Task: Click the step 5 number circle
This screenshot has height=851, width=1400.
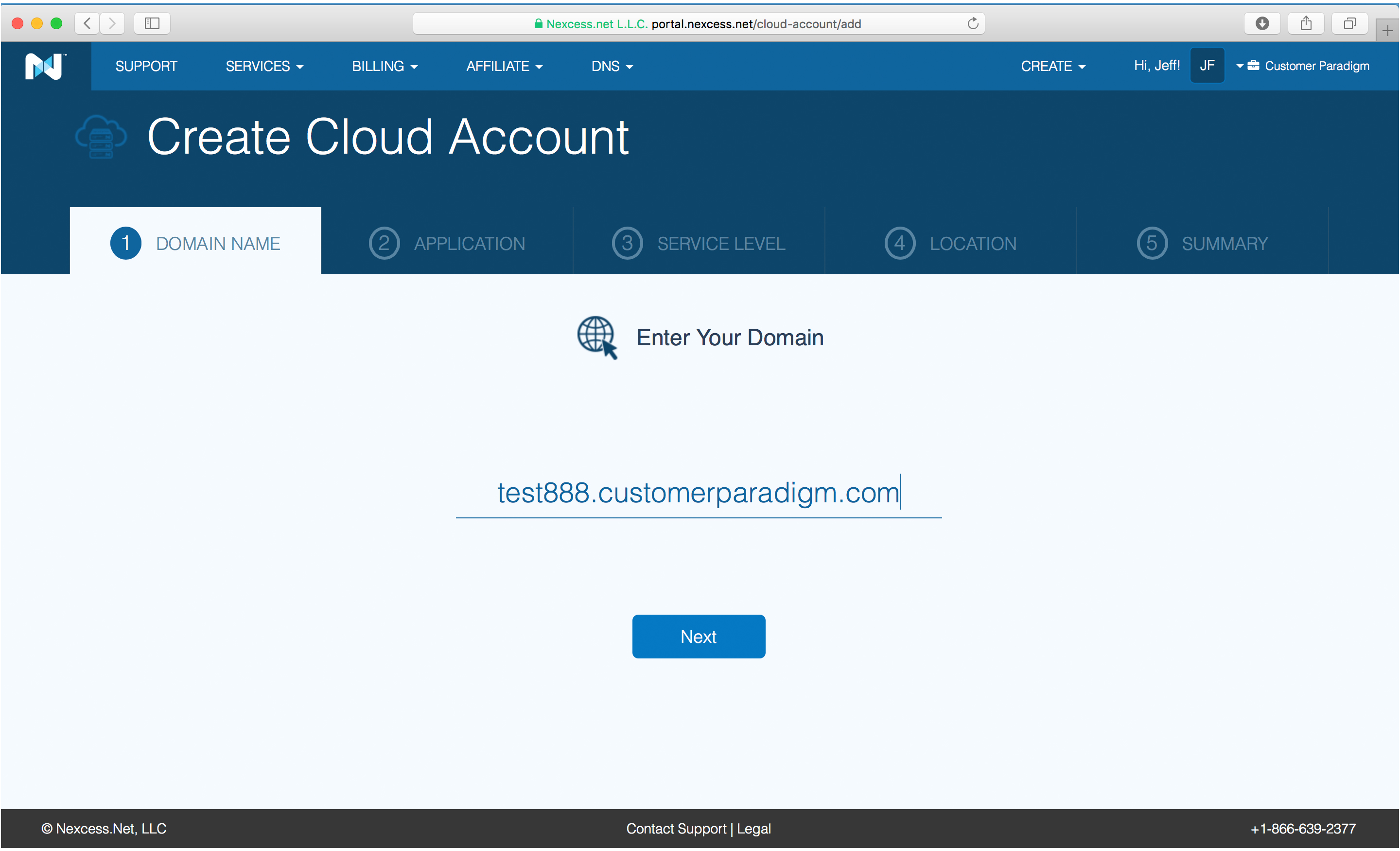Action: (1152, 243)
